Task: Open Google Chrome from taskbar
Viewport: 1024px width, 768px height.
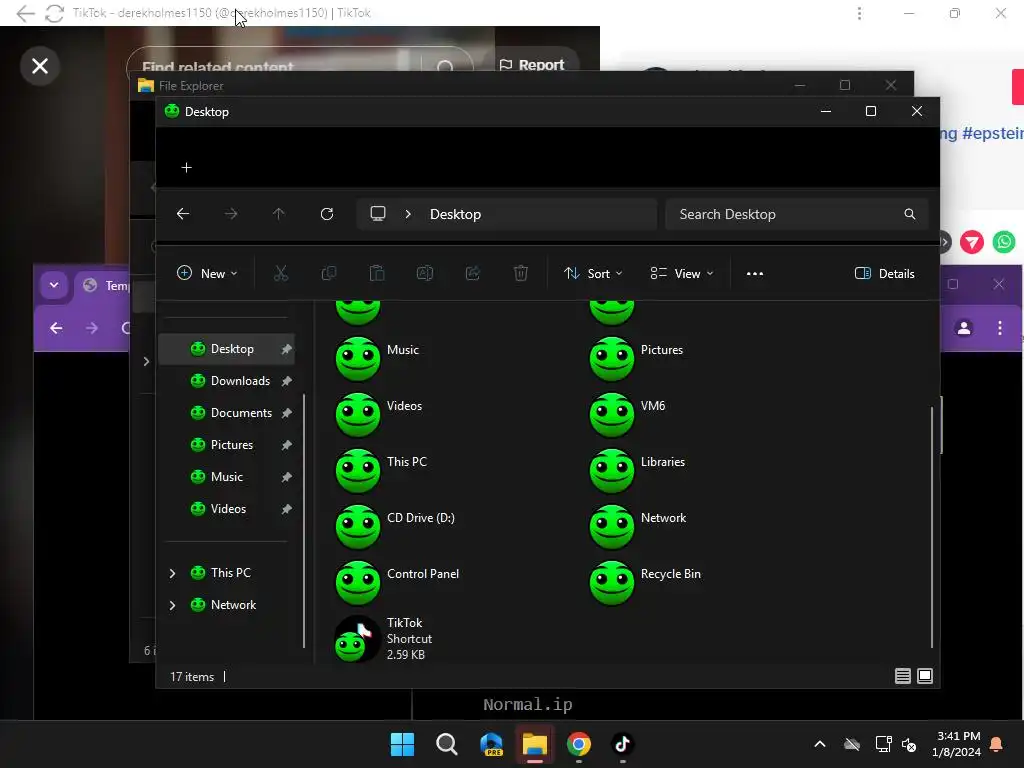Action: pyautogui.click(x=579, y=744)
